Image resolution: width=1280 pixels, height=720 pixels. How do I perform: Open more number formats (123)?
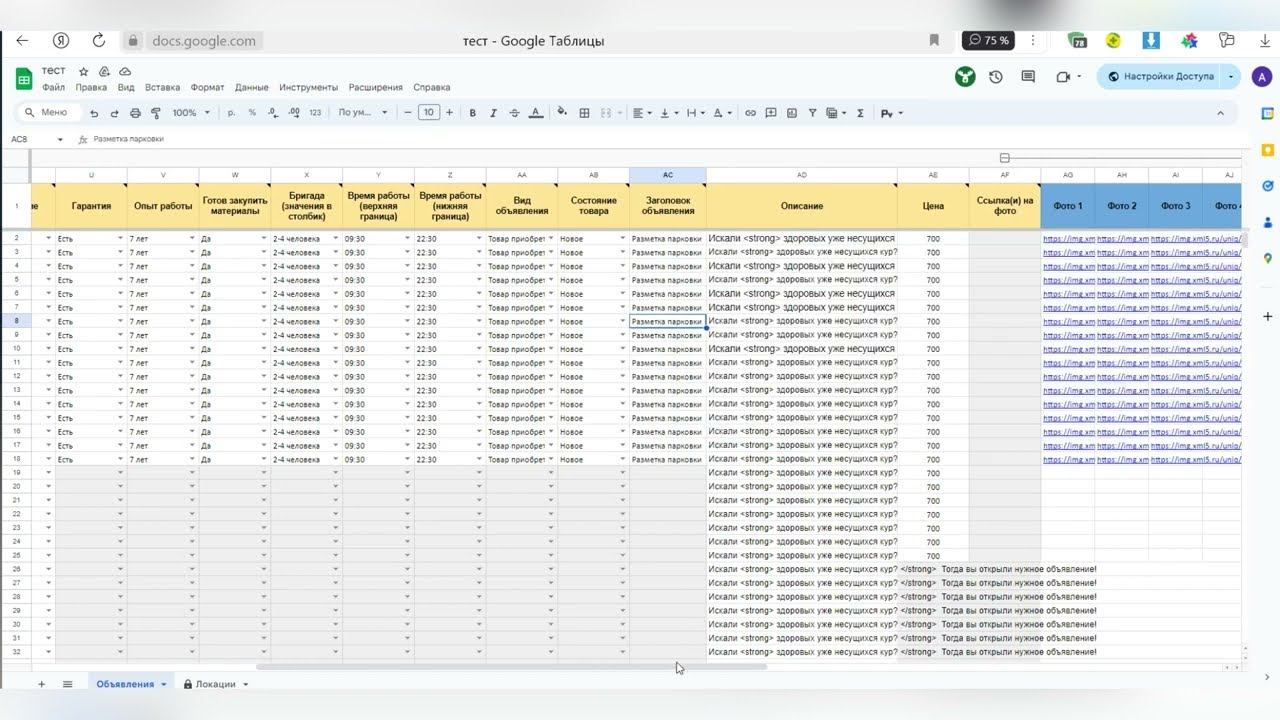click(x=315, y=113)
